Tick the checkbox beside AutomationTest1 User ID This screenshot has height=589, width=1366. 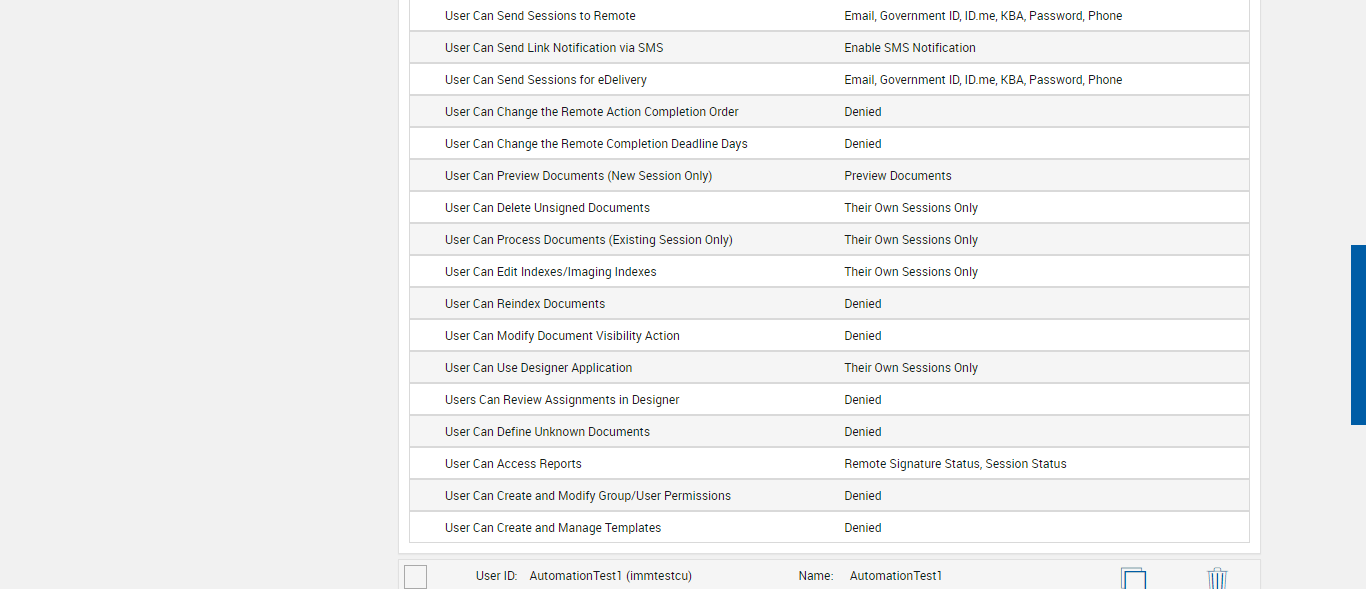coord(416,577)
